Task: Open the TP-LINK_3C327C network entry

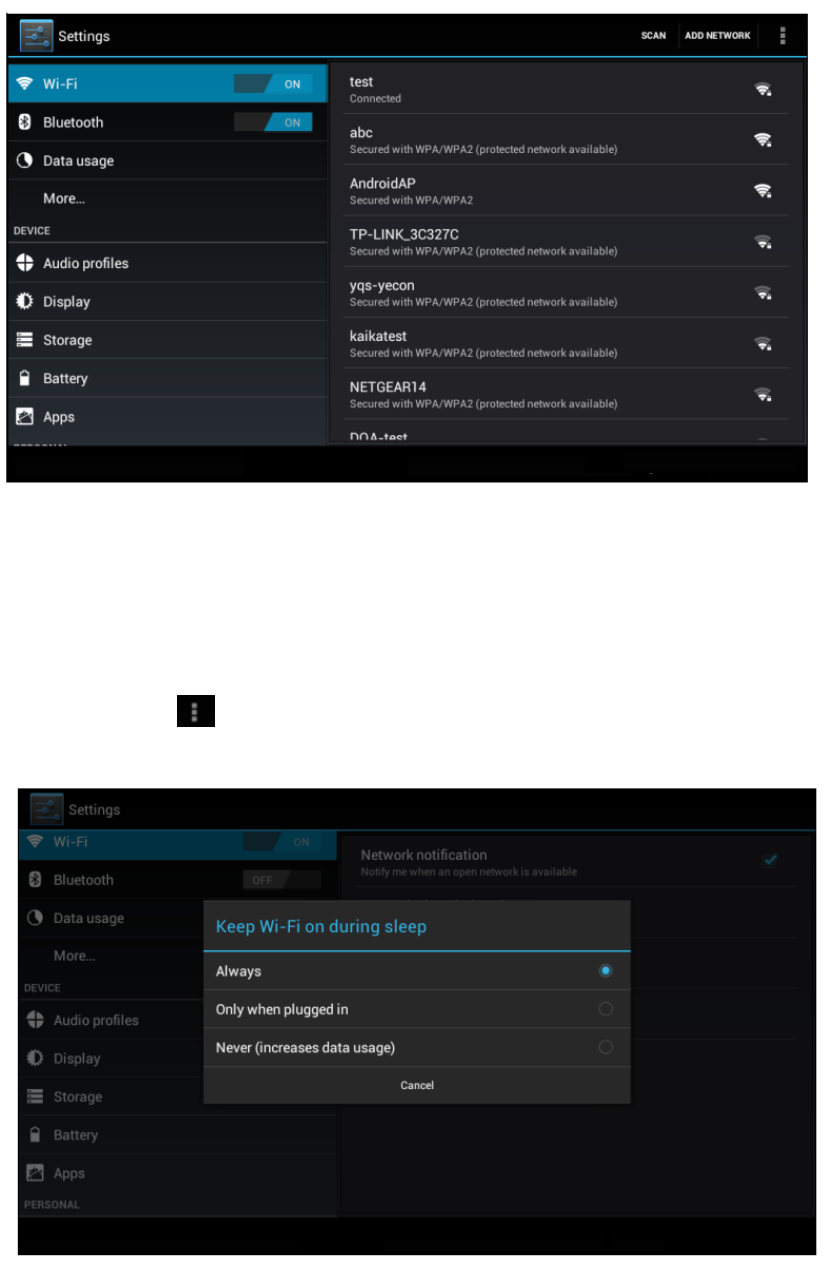Action: [568, 241]
